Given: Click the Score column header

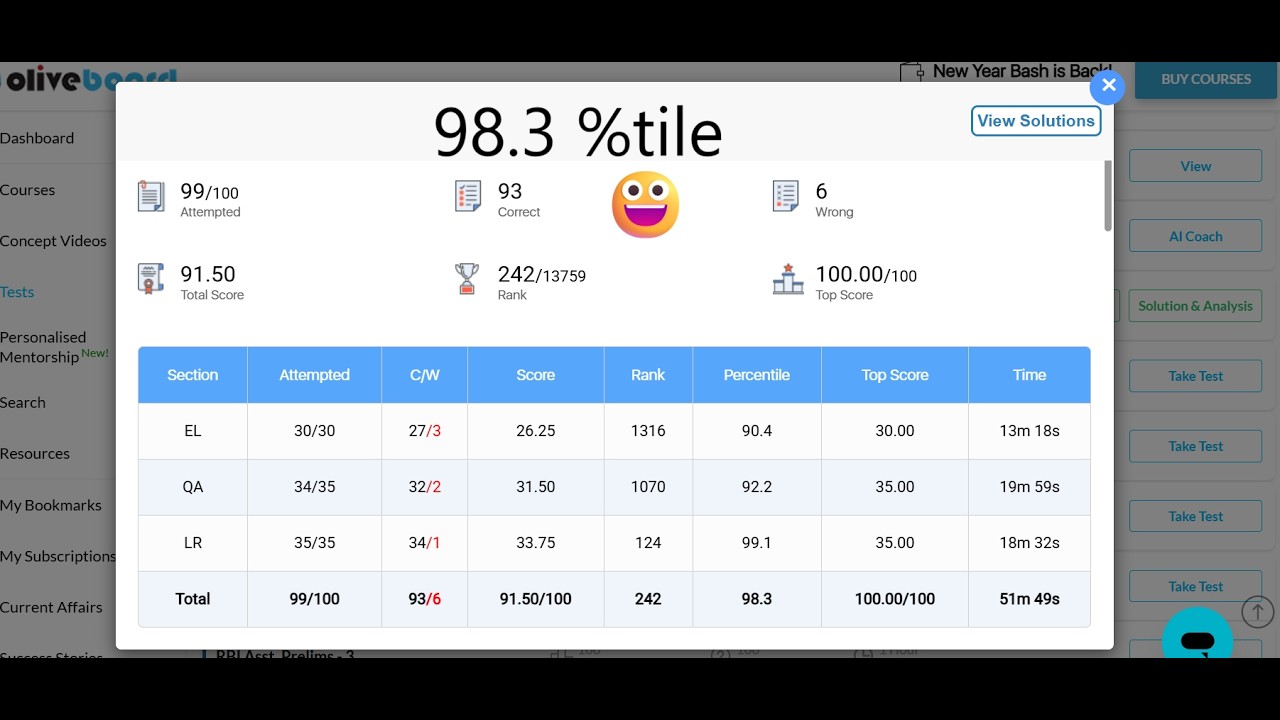Looking at the screenshot, I should (536, 375).
